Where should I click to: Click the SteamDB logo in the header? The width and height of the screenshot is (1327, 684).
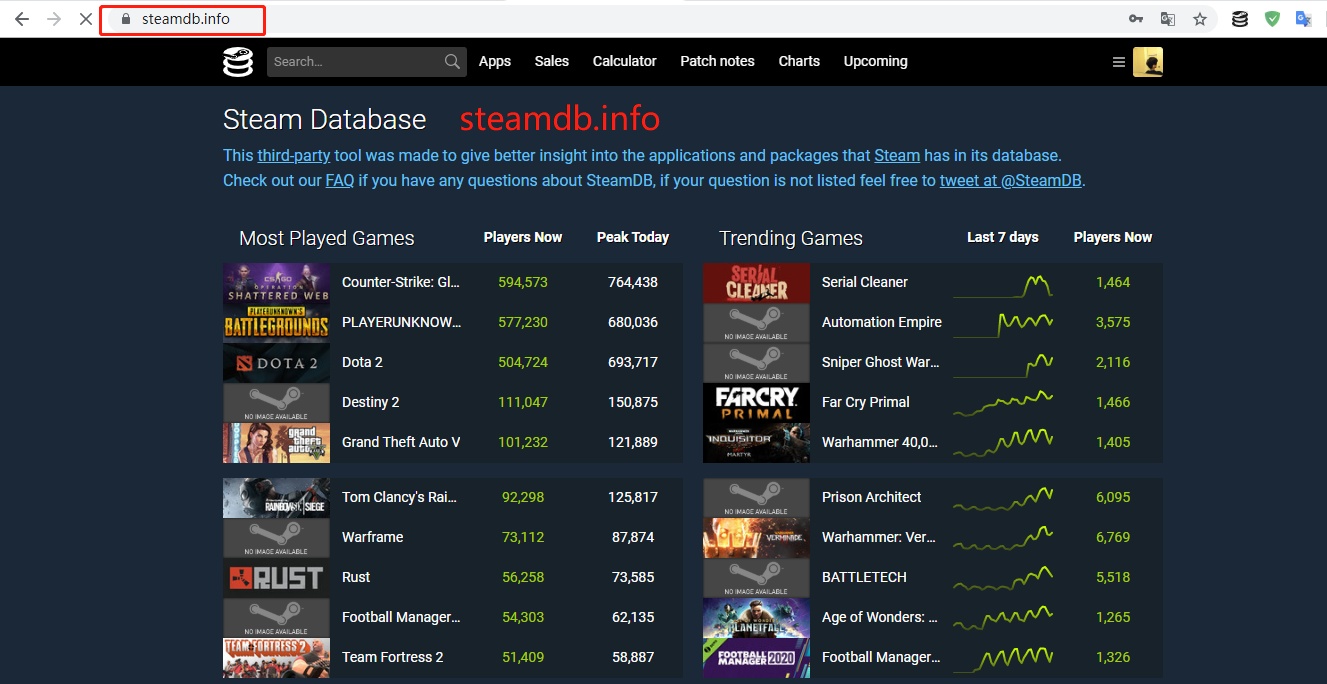tap(238, 62)
